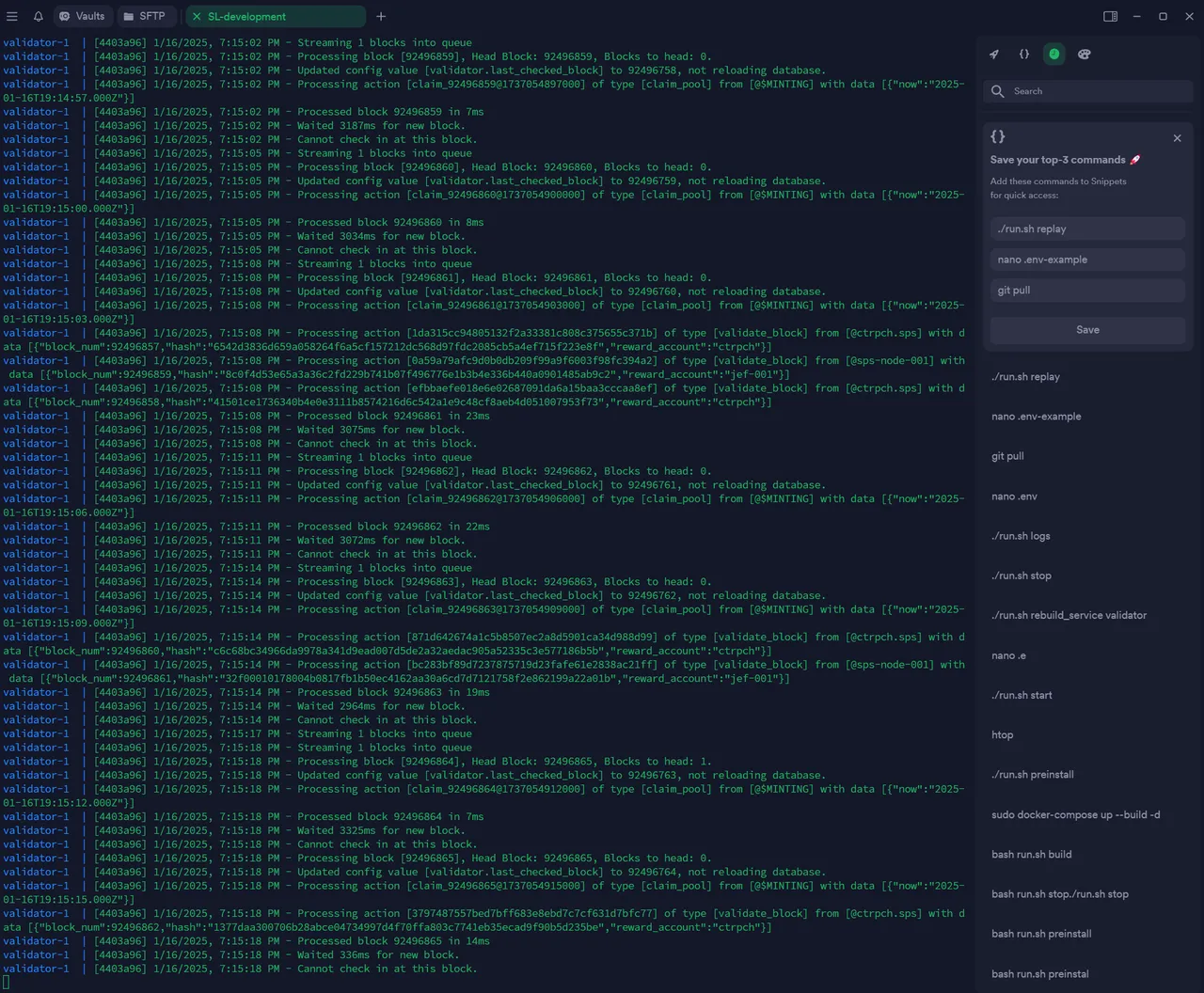Toggle the side panel layout icon
Viewport: 1204px width, 993px height.
pyautogui.click(x=1110, y=16)
